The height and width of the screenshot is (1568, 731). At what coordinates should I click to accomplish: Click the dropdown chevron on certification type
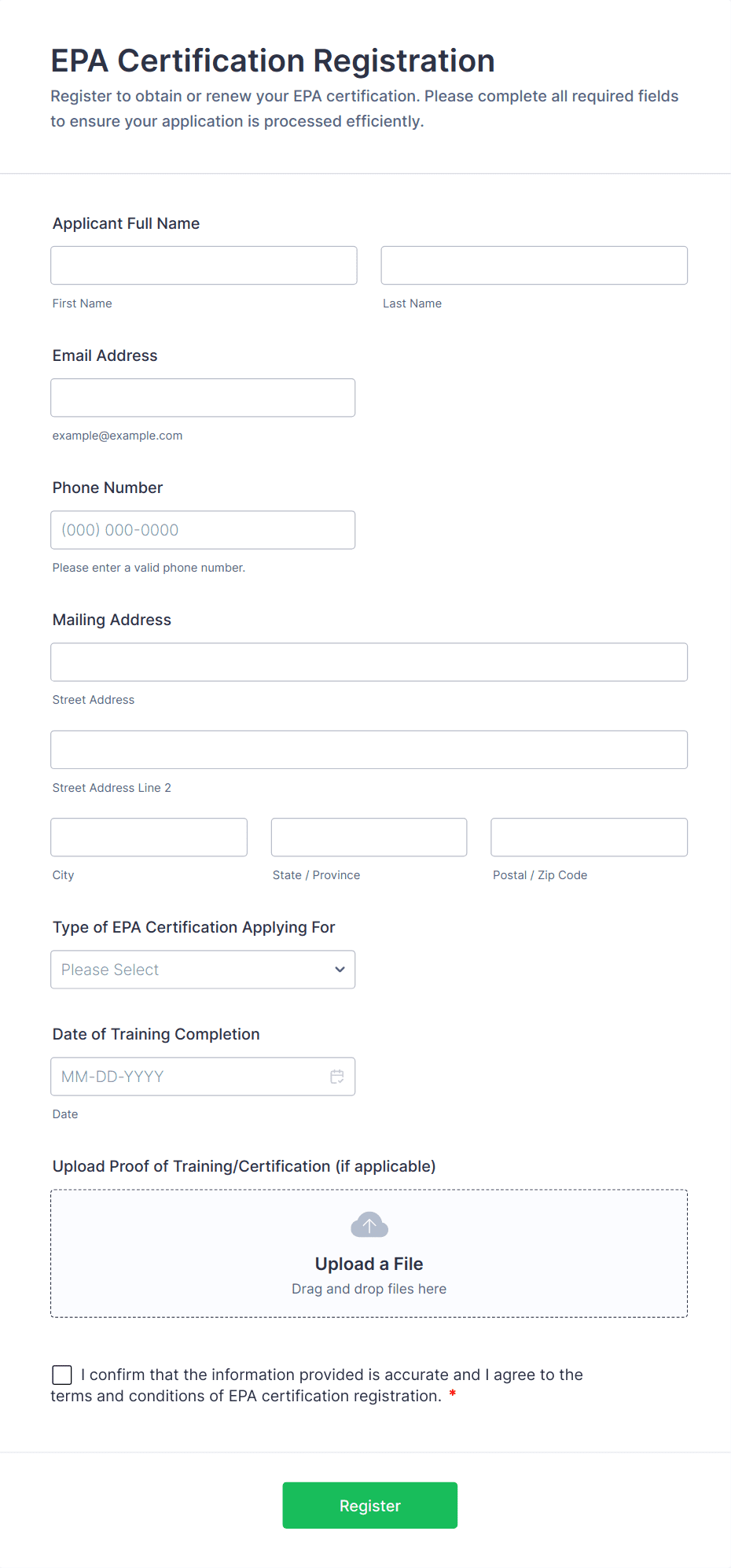point(340,970)
